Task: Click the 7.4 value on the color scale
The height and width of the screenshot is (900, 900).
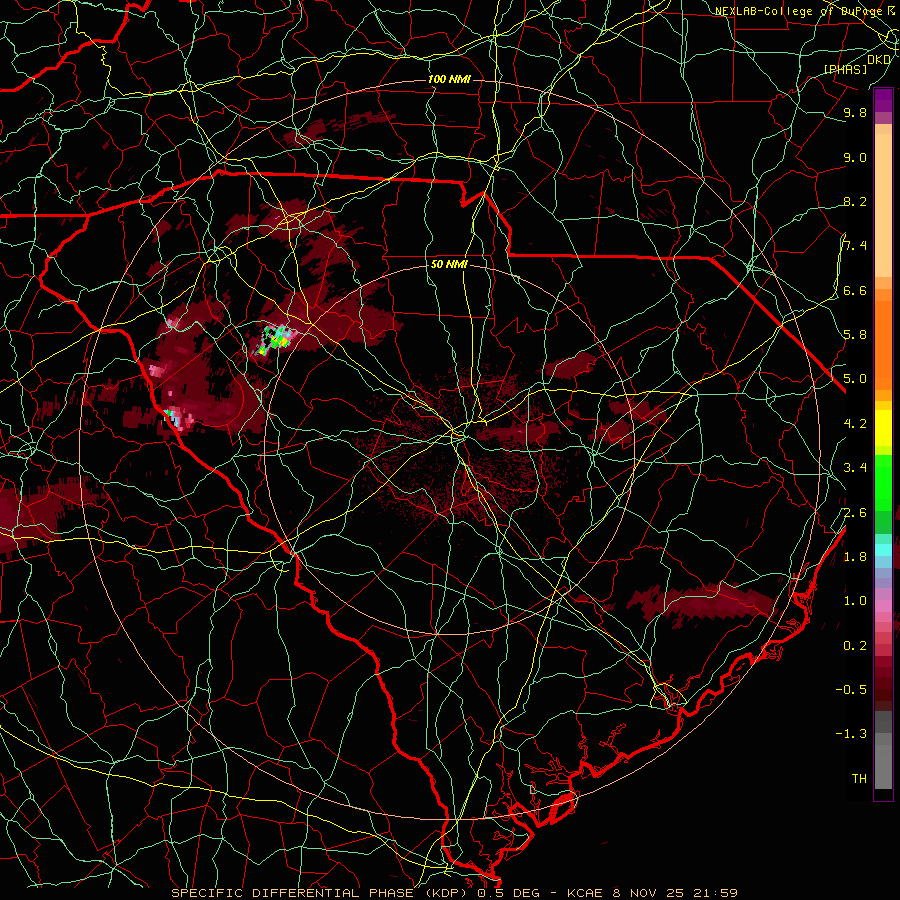Action: [855, 246]
